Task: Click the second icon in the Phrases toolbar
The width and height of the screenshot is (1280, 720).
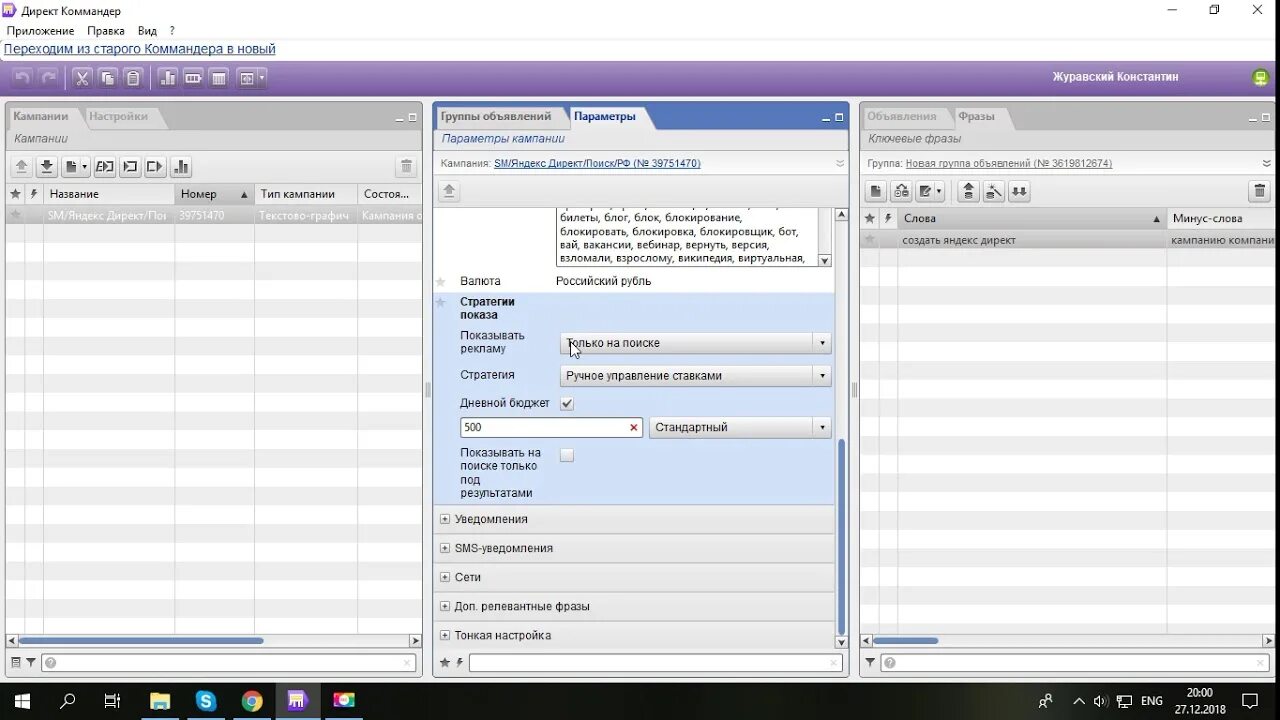Action: (901, 191)
